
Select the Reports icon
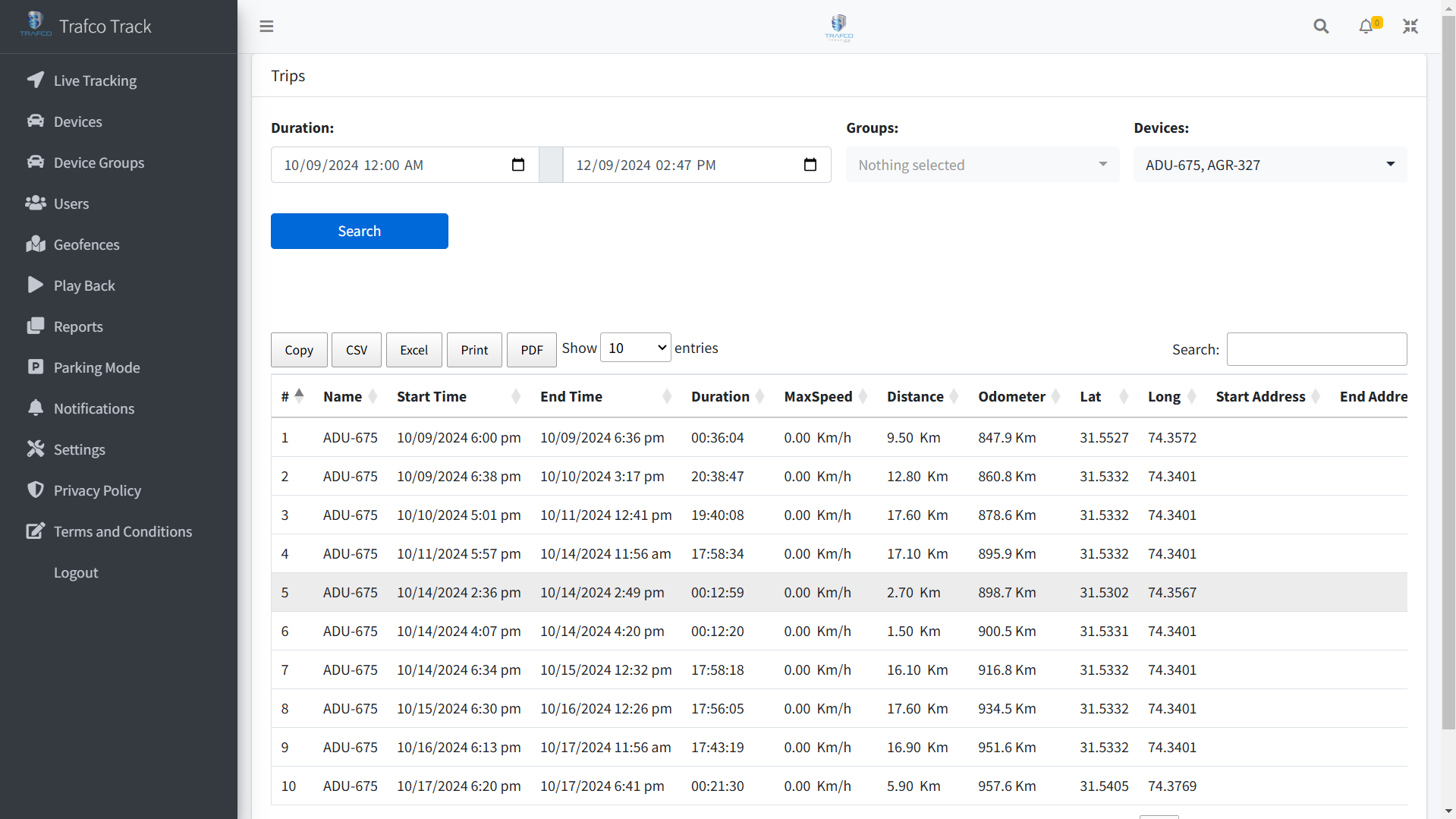(x=36, y=326)
